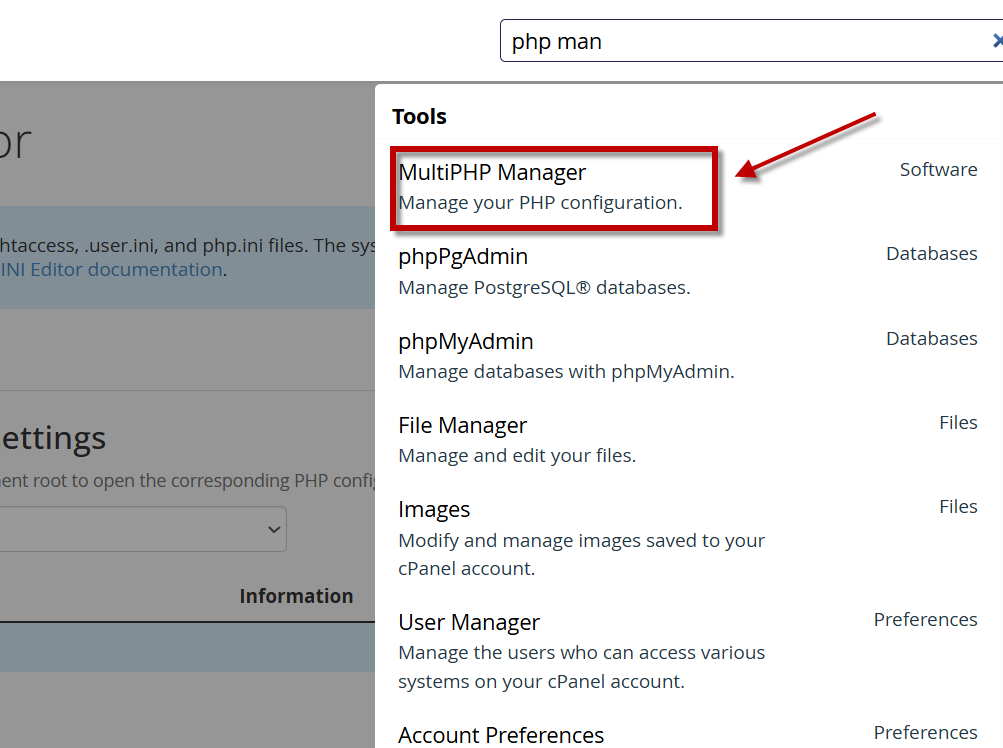Click the Preferences label beside User Manager
Screen dimensions: 1003x748
(925, 620)
